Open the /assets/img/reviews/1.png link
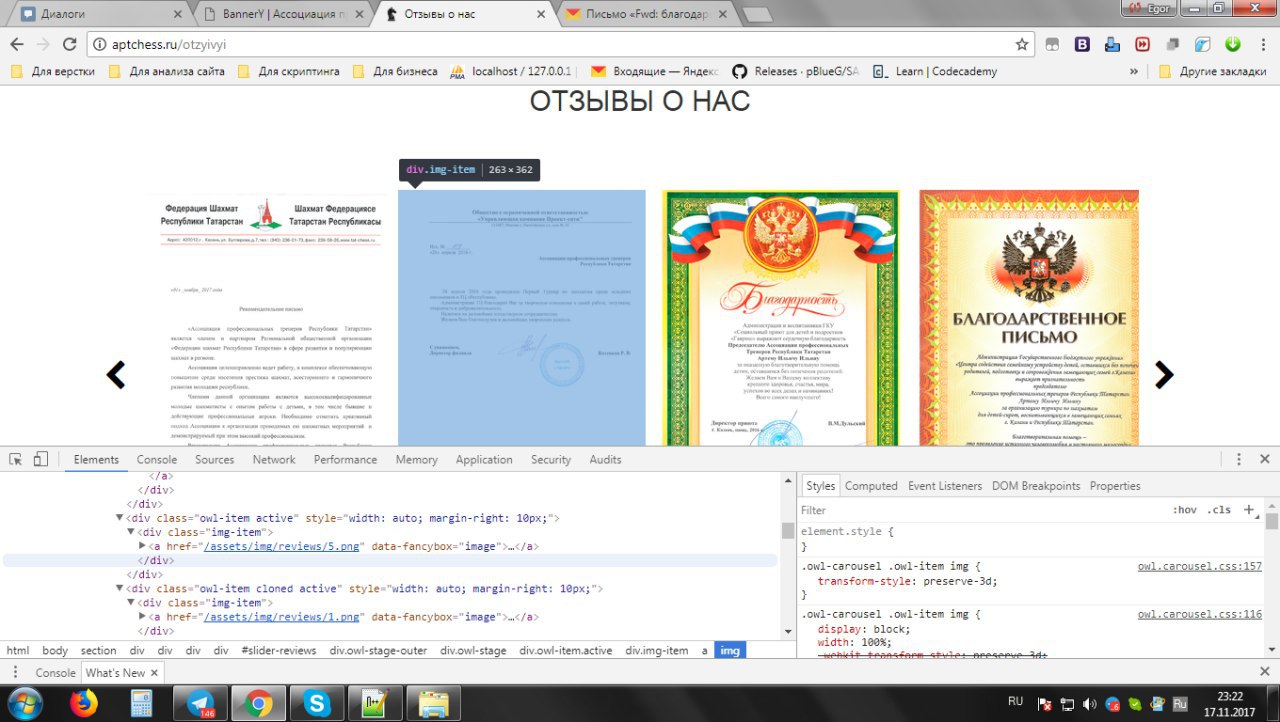1280x722 pixels. pos(281,617)
